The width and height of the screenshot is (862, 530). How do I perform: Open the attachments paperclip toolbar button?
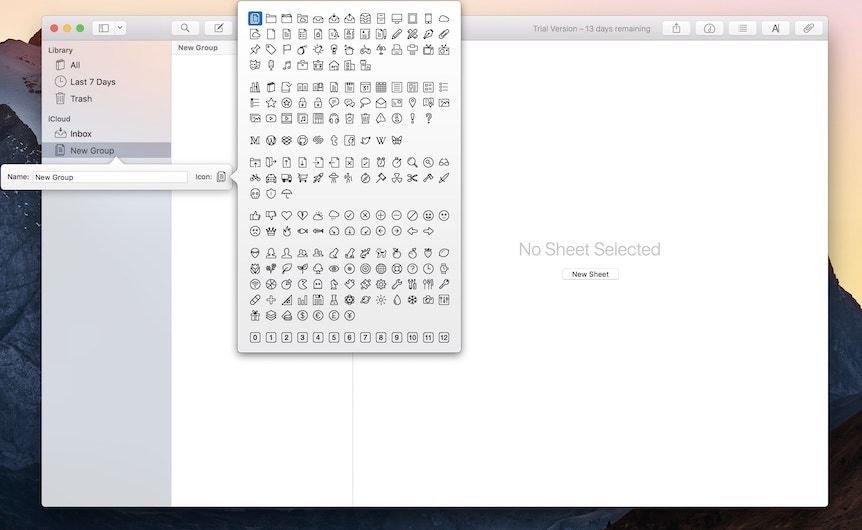808,28
